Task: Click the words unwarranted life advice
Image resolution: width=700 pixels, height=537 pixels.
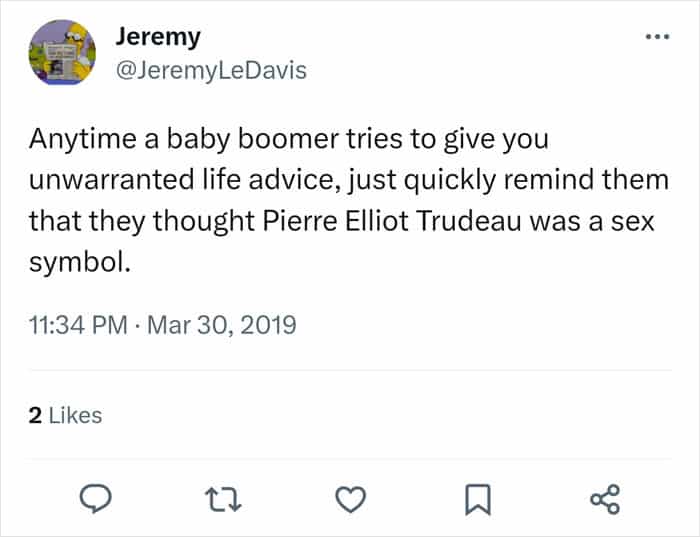Action: click(x=187, y=180)
